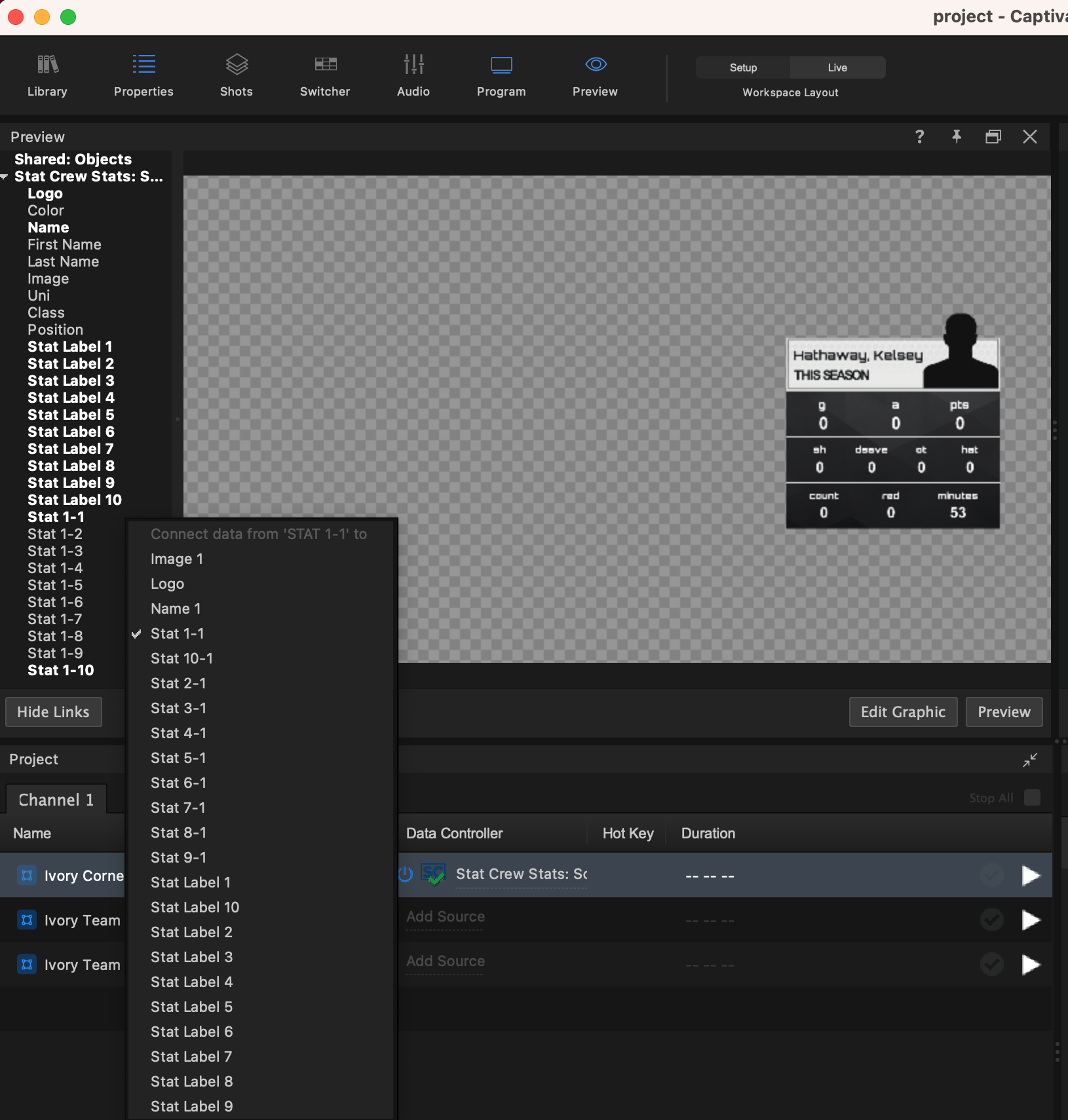Image resolution: width=1068 pixels, height=1120 pixels.
Task: Collapse the Stat Crew Stats tree node
Action: [x=5, y=177]
